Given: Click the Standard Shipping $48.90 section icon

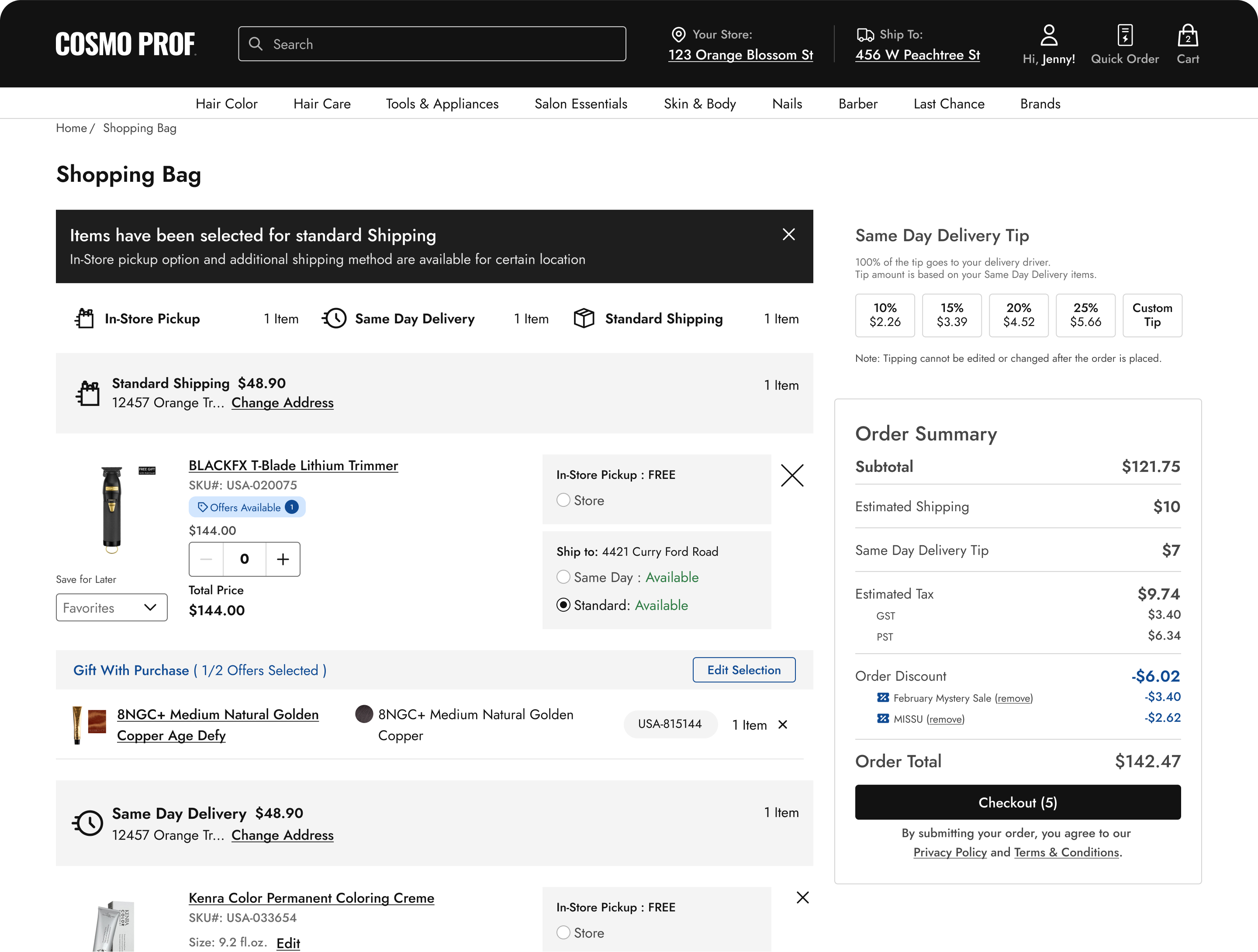Looking at the screenshot, I should [88, 393].
